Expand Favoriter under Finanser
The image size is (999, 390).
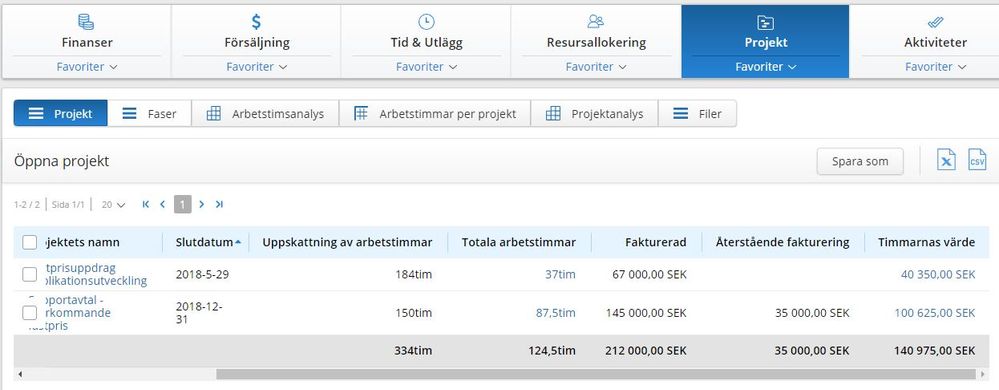pos(87,67)
